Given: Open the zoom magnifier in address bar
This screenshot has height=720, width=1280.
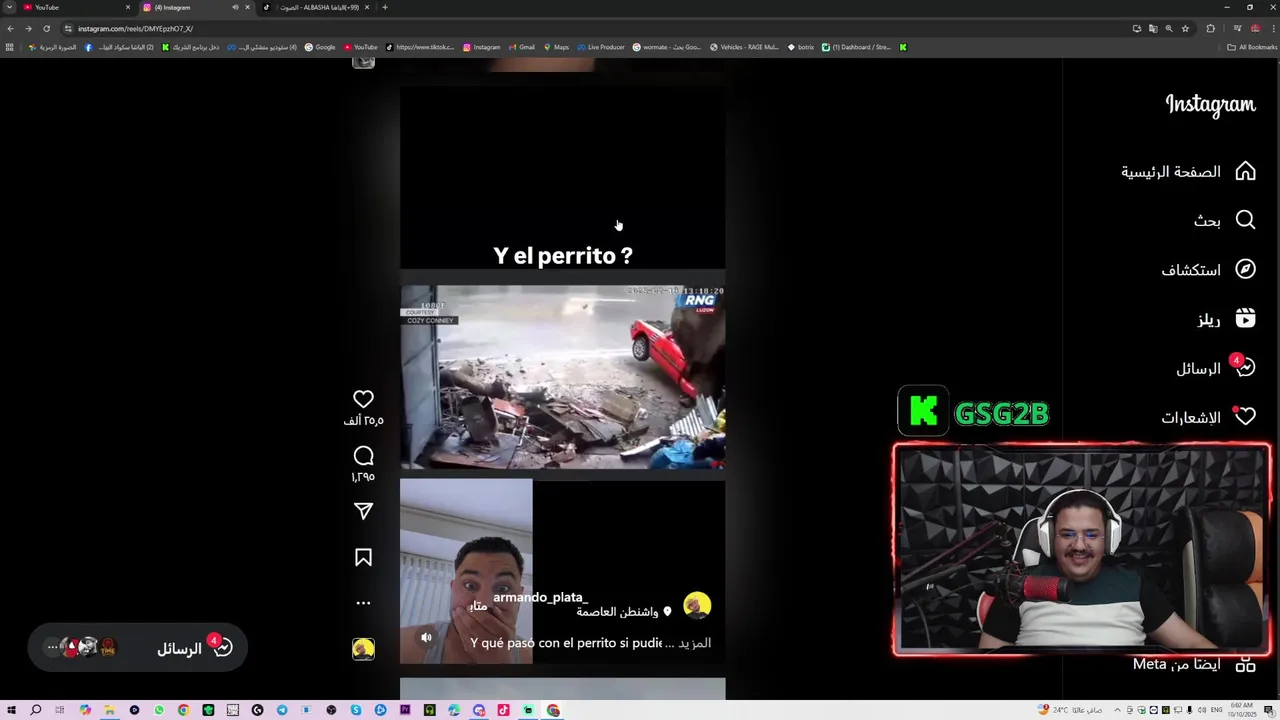Looking at the screenshot, I should coord(1168,28).
